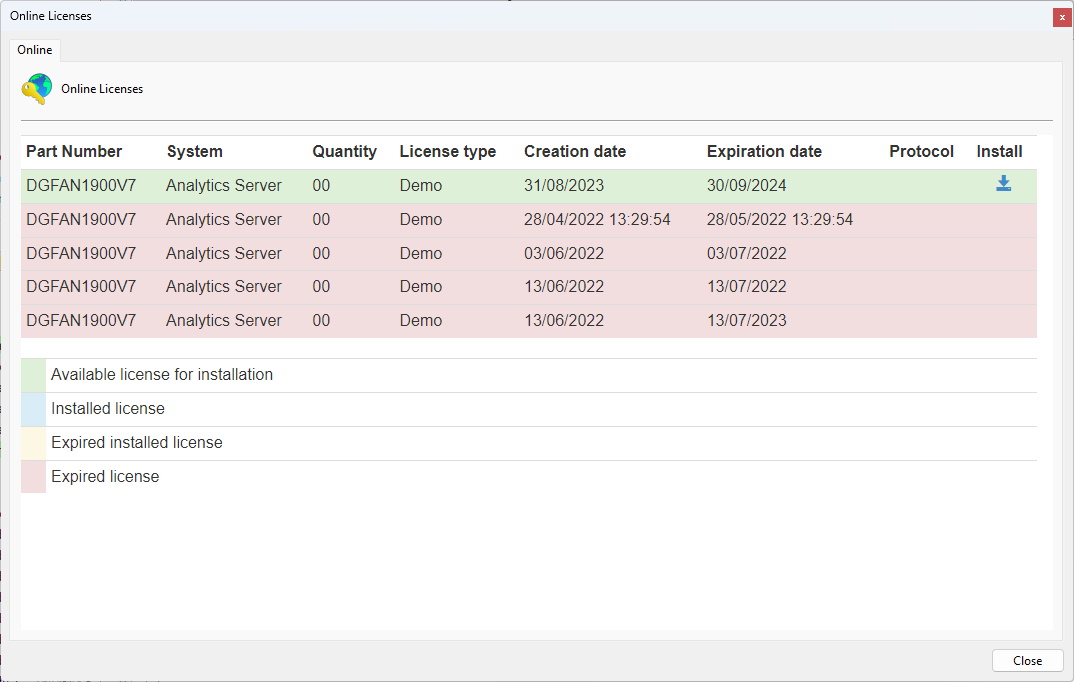Click the Creation date column header
This screenshot has height=682, width=1074.
[x=575, y=151]
